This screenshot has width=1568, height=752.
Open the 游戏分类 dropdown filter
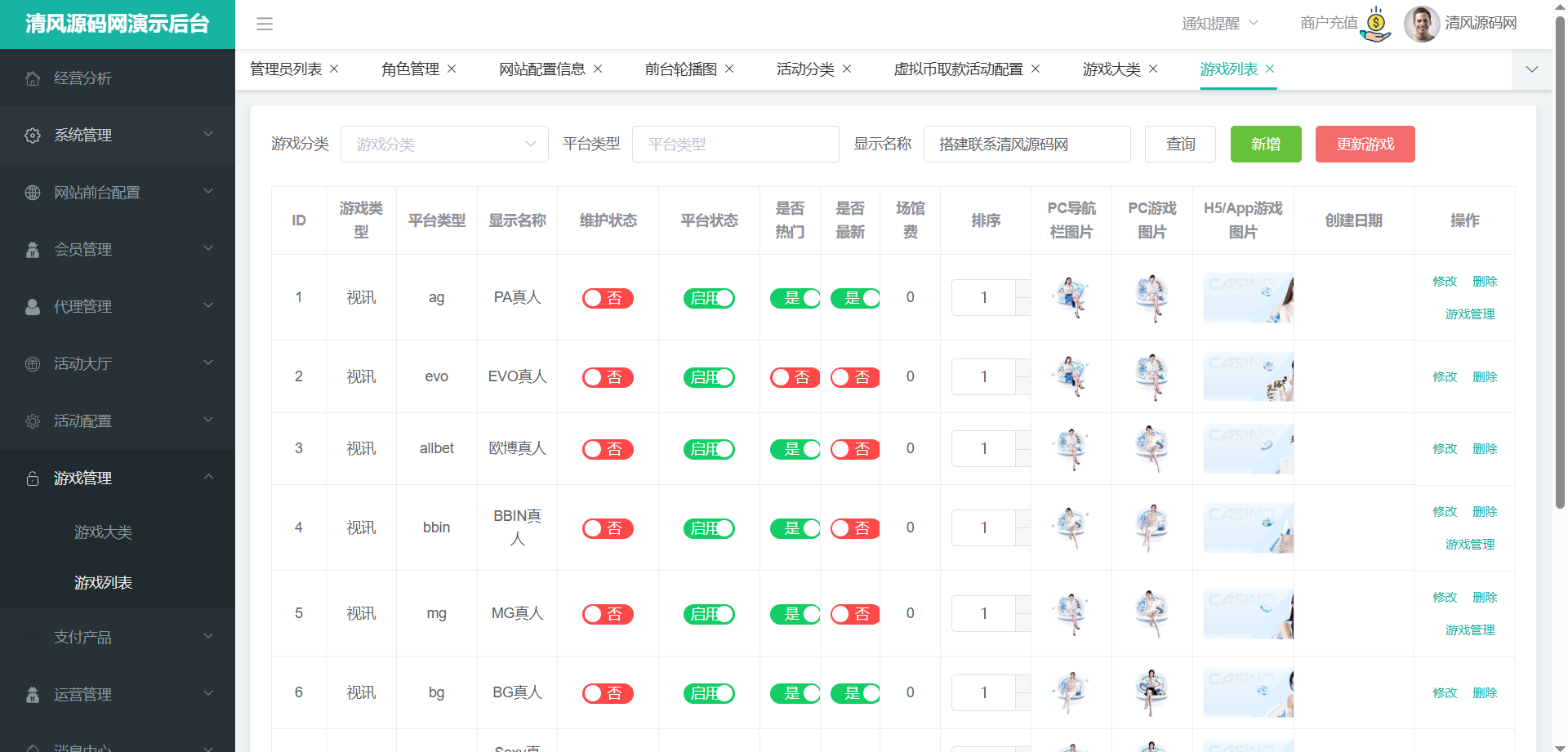(x=444, y=145)
